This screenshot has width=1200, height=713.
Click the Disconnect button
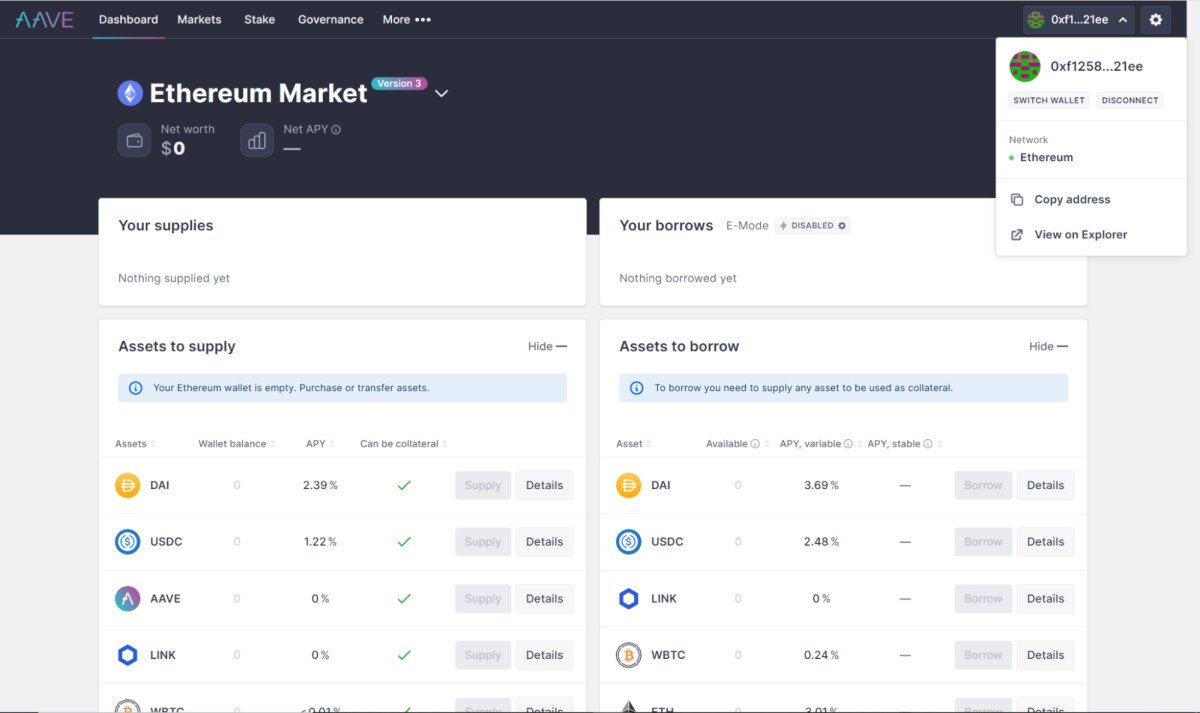coord(1130,100)
